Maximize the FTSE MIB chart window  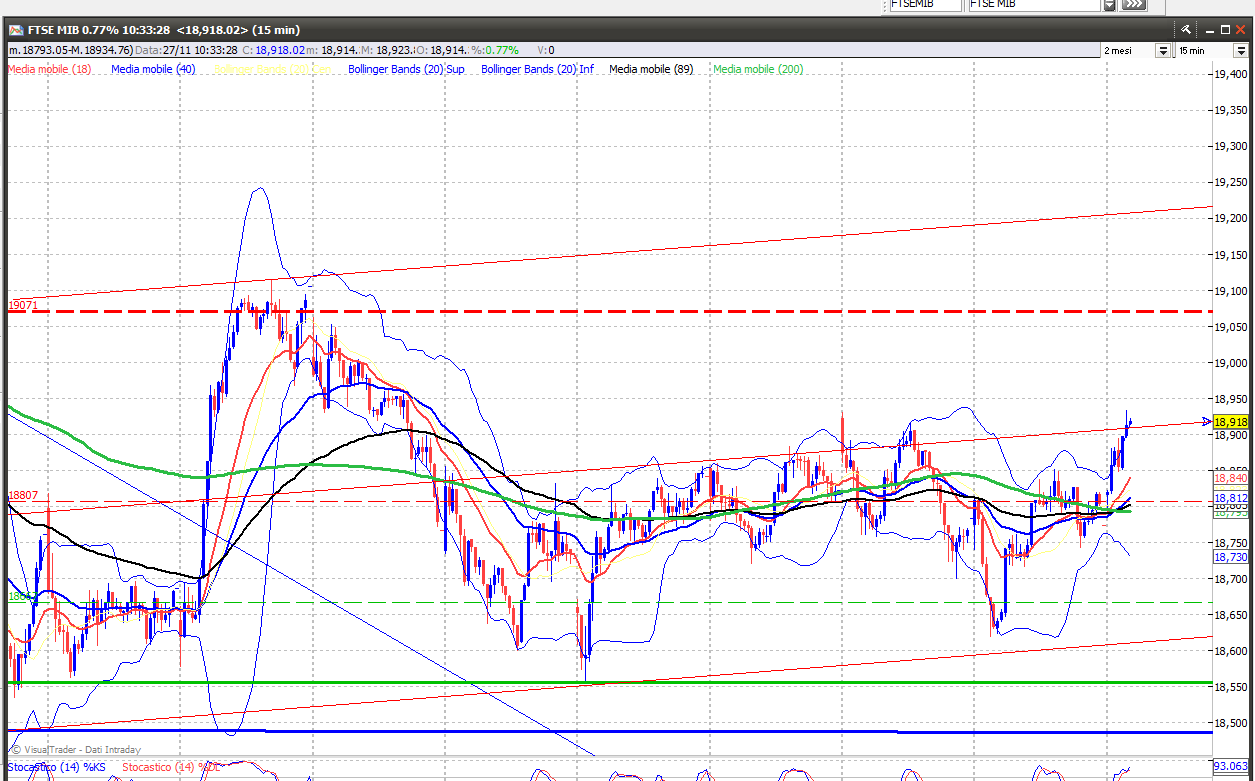tap(1226, 30)
